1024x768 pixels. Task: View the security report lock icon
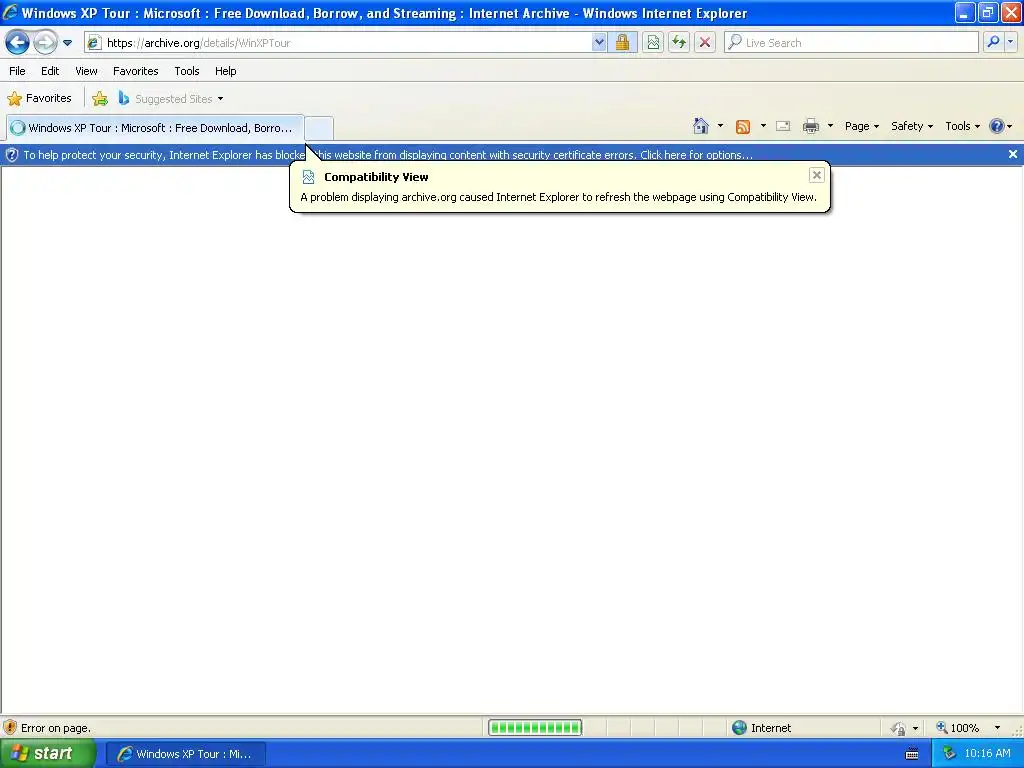622,43
